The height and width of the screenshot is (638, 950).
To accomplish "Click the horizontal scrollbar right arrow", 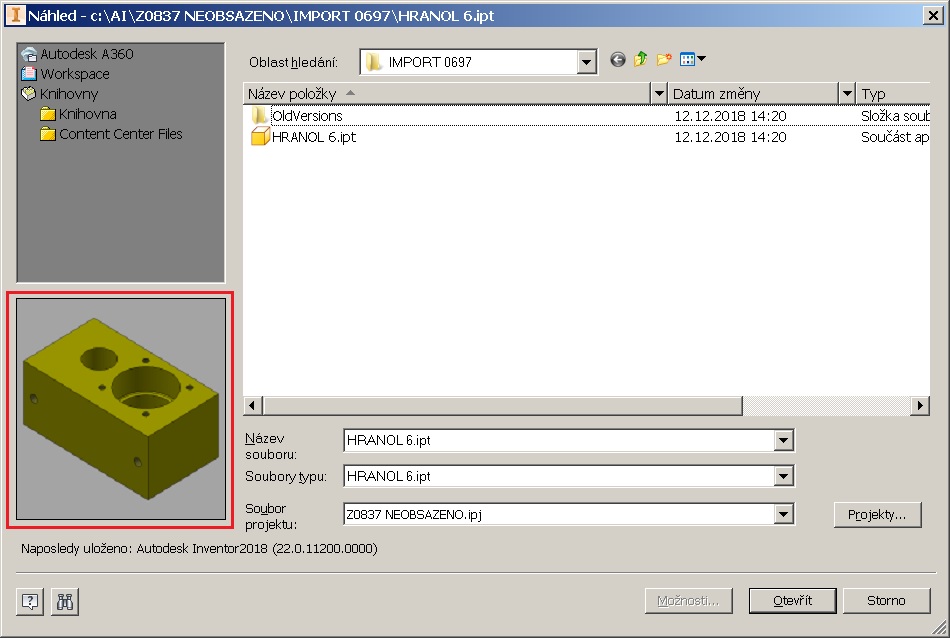I will pos(920,406).
